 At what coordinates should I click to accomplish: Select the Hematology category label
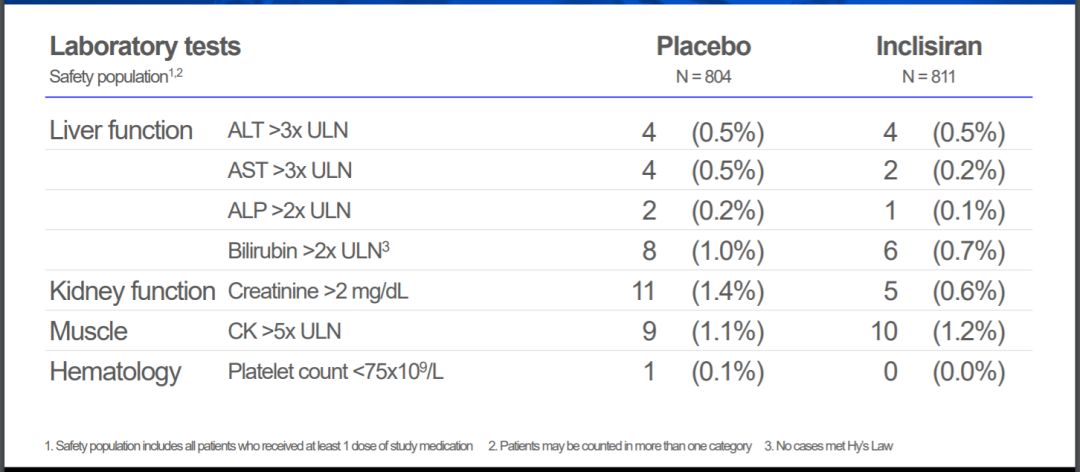pos(115,372)
